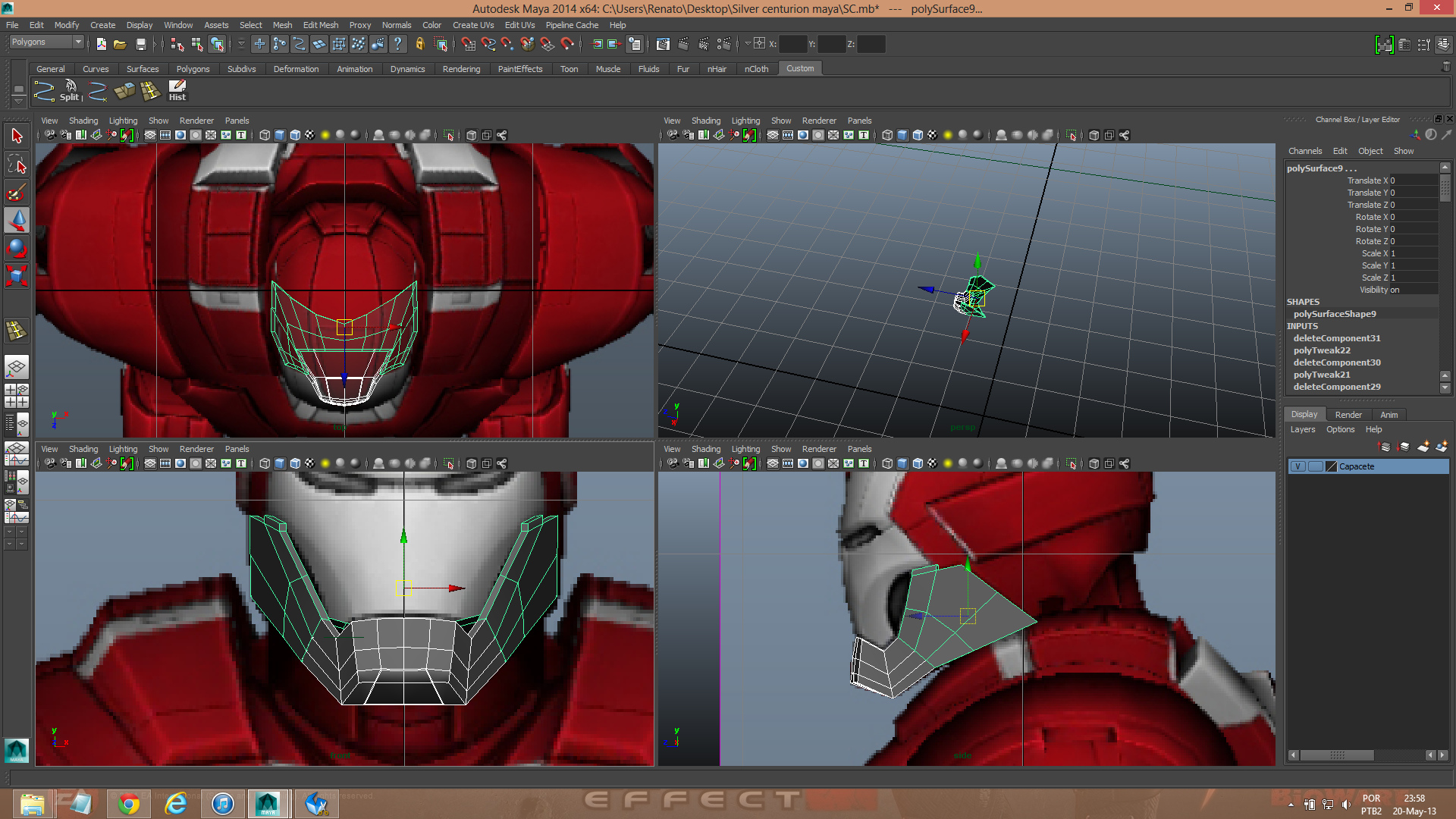This screenshot has height=819, width=1456.
Task: Open Channels menu in Channel Box
Action: click(x=1305, y=151)
